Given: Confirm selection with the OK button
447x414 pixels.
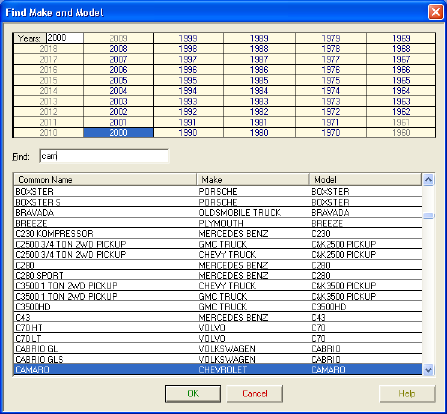Looking at the screenshot, I should coord(193,394).
